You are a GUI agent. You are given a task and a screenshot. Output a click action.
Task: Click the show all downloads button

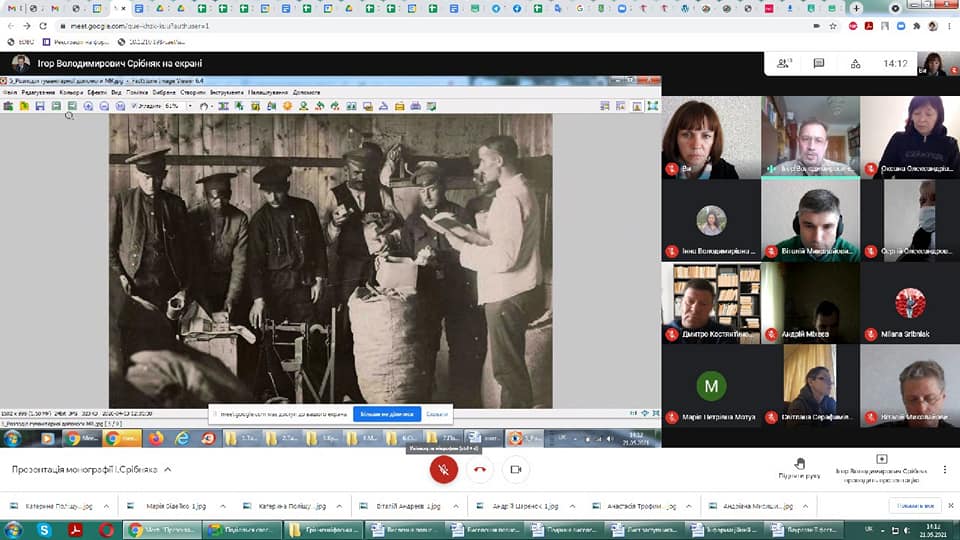point(914,506)
